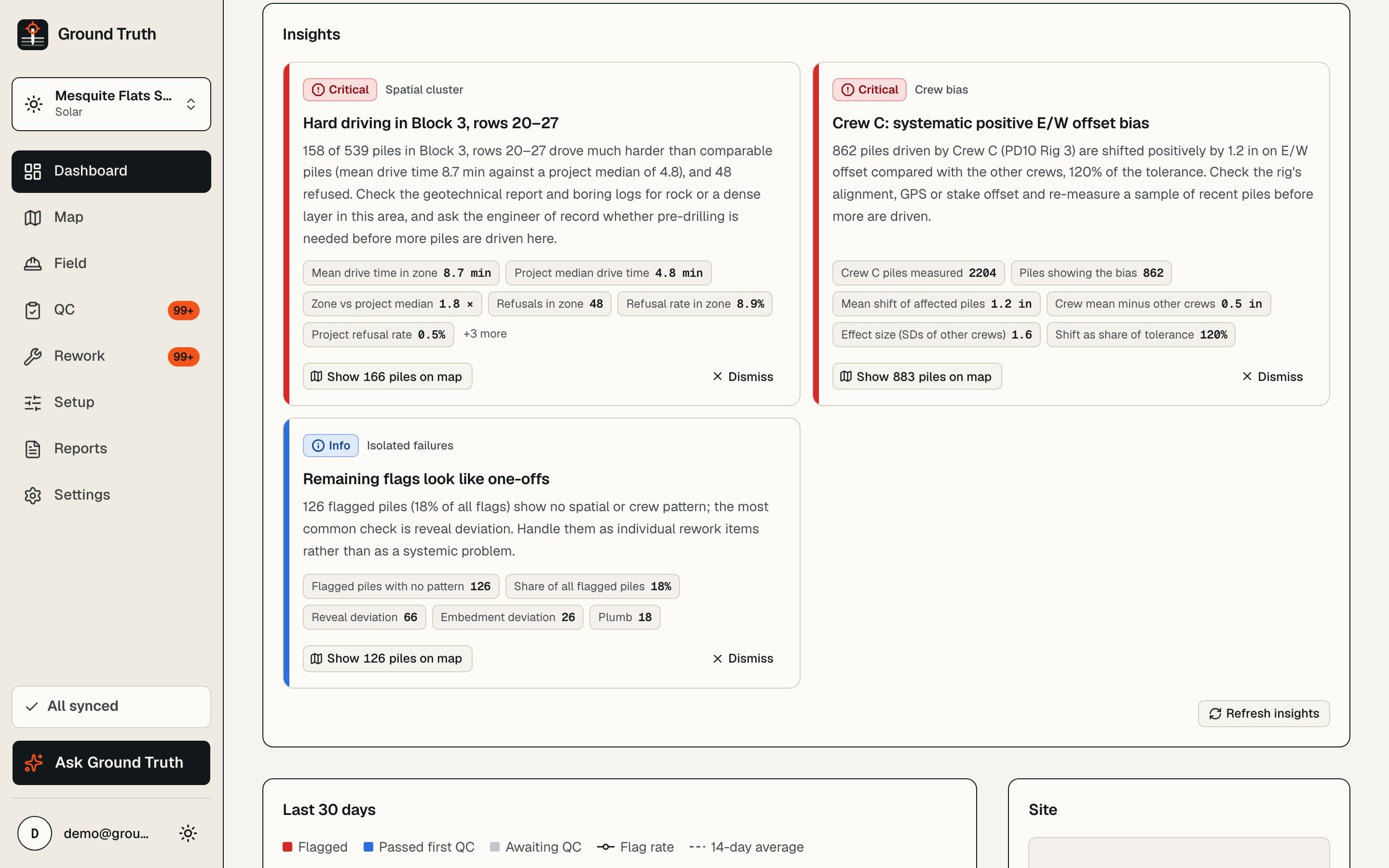Click the document Reports icon

(33, 449)
